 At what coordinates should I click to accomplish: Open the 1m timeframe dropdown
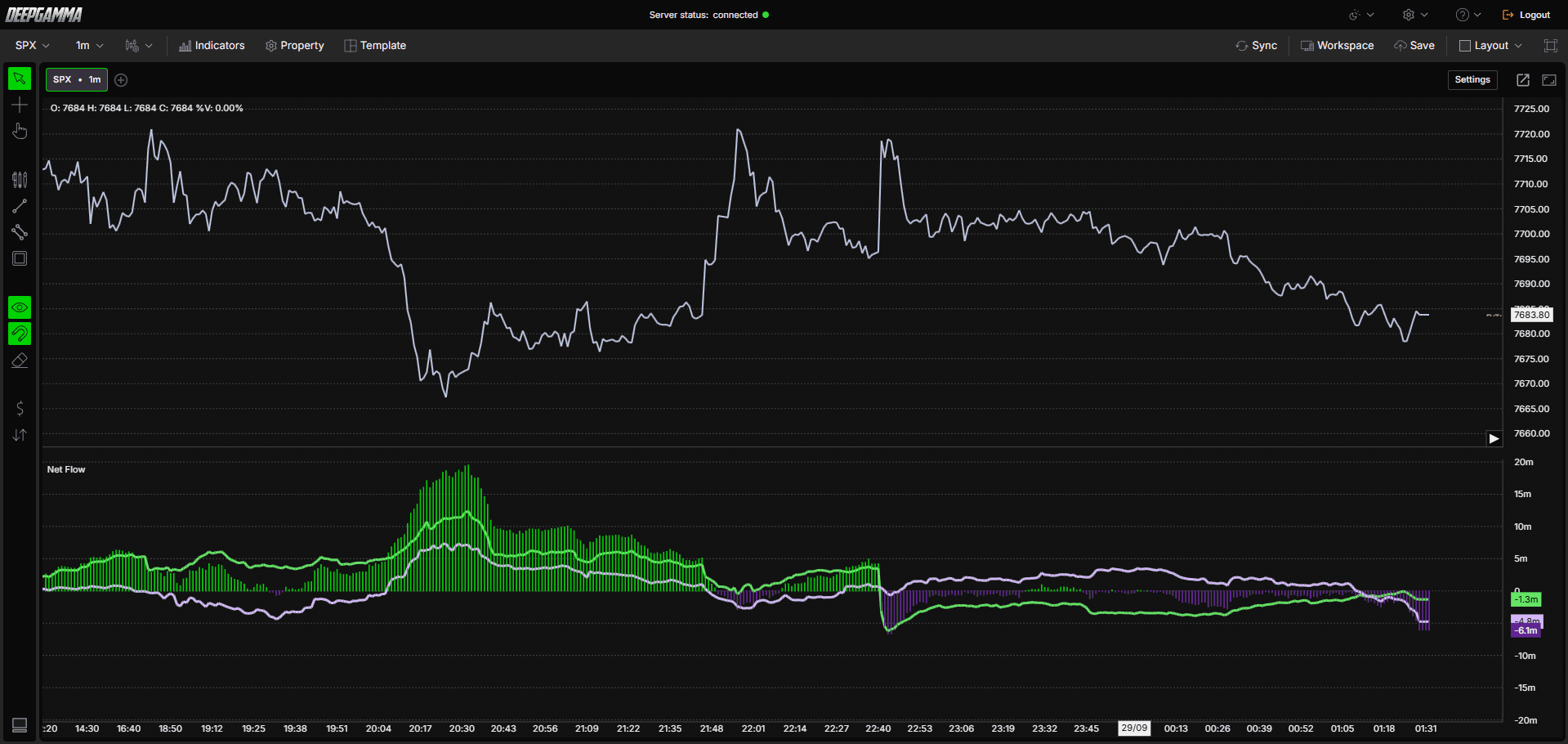pos(89,46)
